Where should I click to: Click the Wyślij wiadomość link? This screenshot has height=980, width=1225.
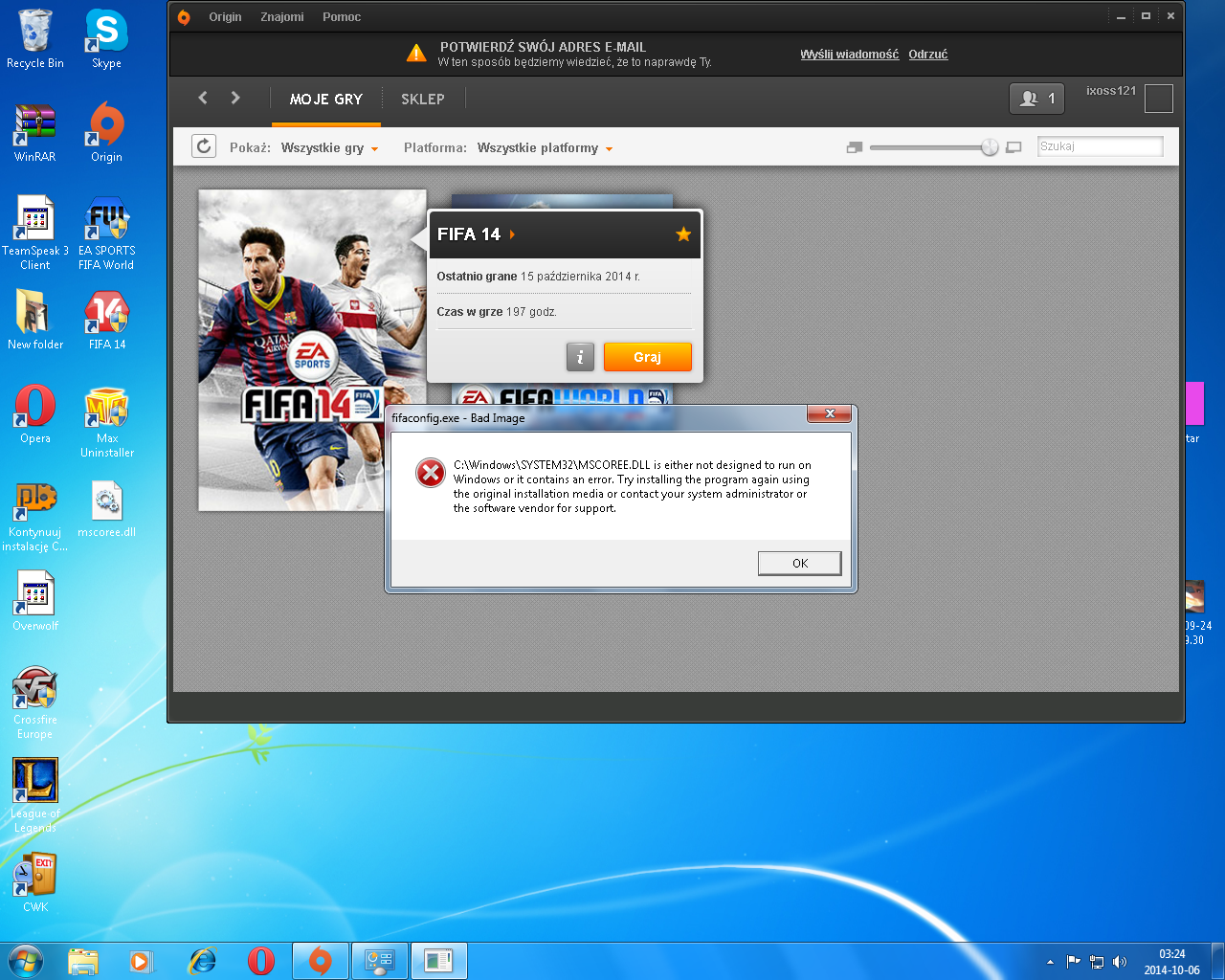[x=850, y=55]
